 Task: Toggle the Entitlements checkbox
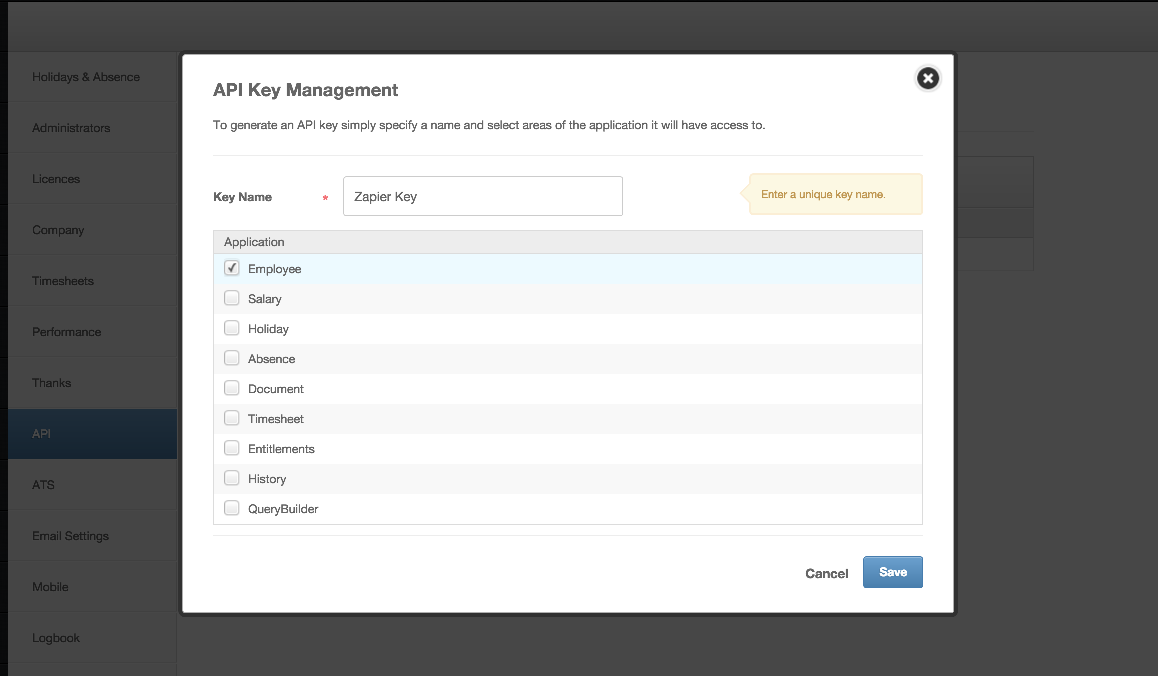tap(232, 448)
